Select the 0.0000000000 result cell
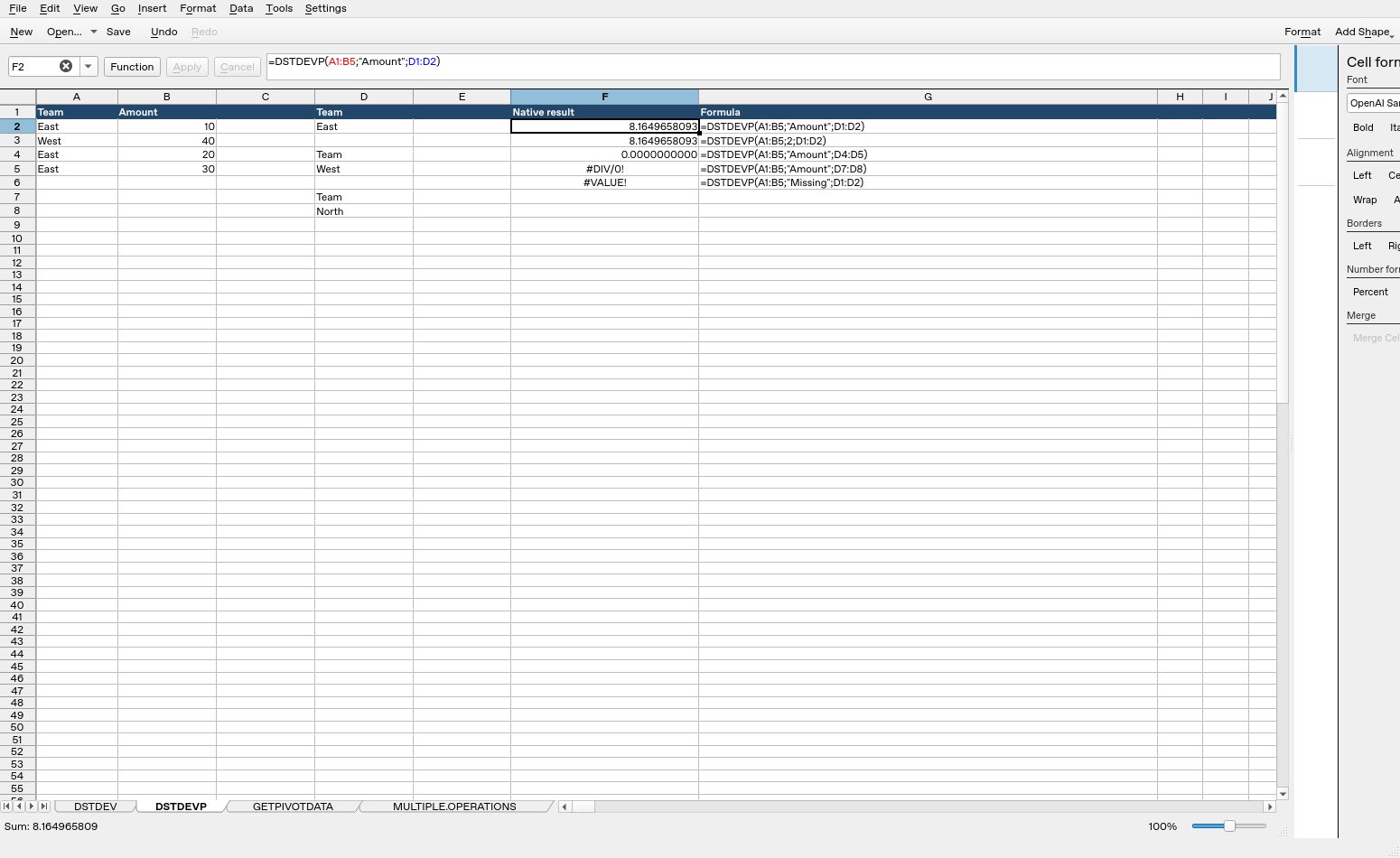The width and height of the screenshot is (1400, 858). [604, 154]
